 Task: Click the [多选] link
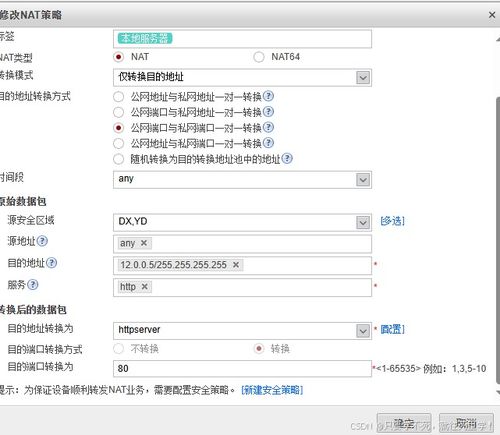click(x=392, y=221)
